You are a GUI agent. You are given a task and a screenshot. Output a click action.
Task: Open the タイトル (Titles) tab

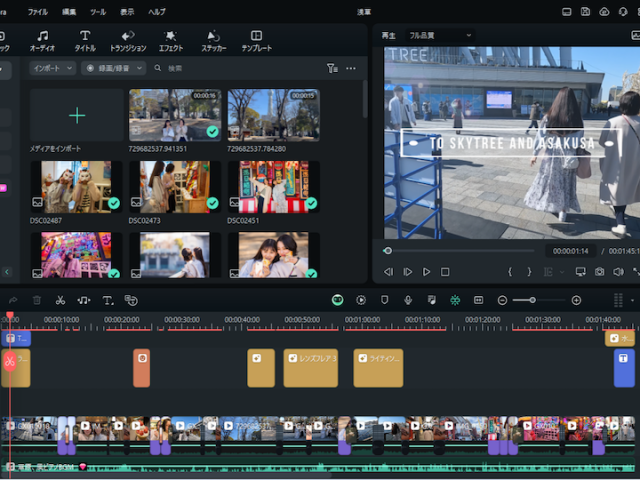(85, 40)
